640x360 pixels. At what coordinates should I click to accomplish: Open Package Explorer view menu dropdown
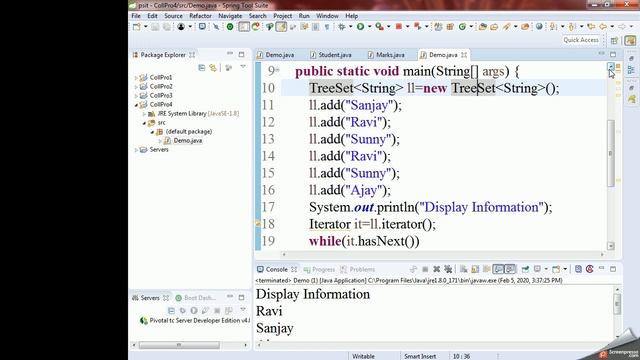click(x=243, y=67)
